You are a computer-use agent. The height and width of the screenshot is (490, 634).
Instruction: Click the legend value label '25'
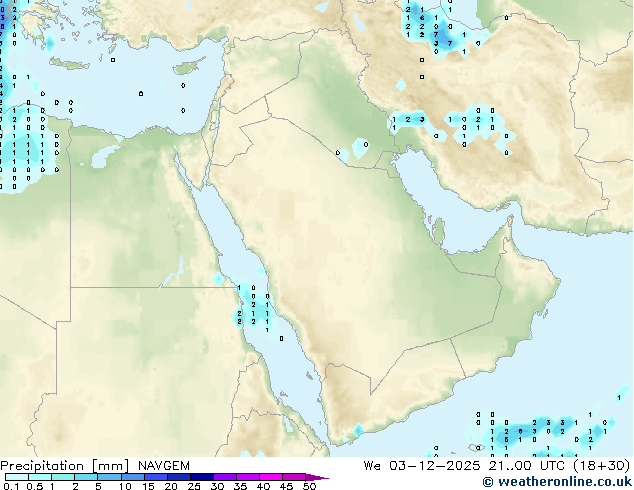194,486
